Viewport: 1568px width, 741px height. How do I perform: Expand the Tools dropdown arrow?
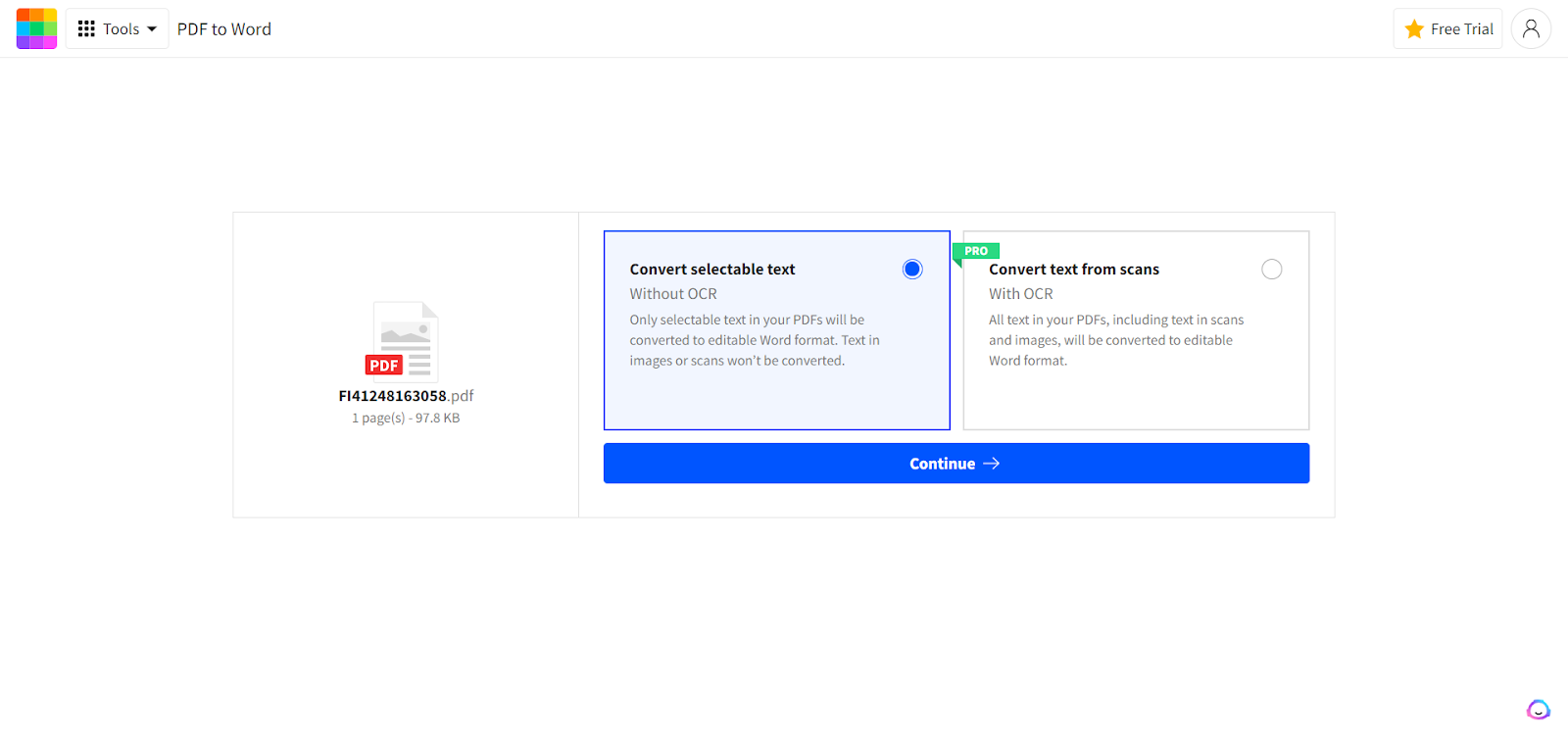coord(152,29)
